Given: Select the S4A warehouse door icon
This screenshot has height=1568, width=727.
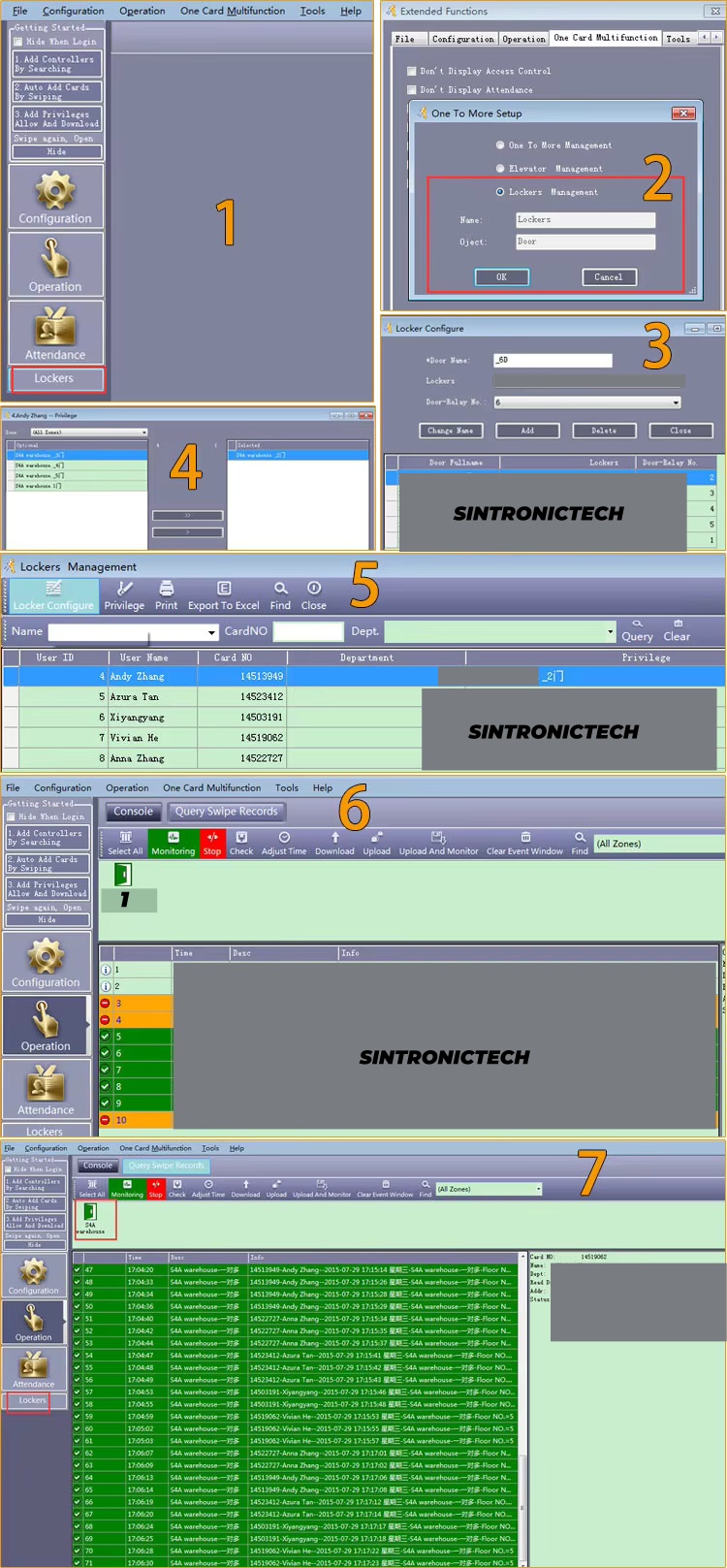Looking at the screenshot, I should pyautogui.click(x=90, y=1212).
